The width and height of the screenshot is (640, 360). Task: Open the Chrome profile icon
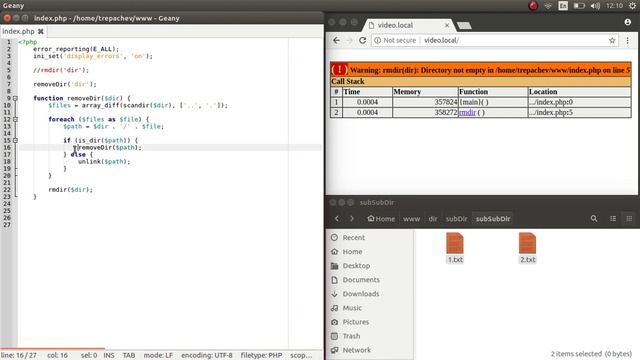point(628,22)
